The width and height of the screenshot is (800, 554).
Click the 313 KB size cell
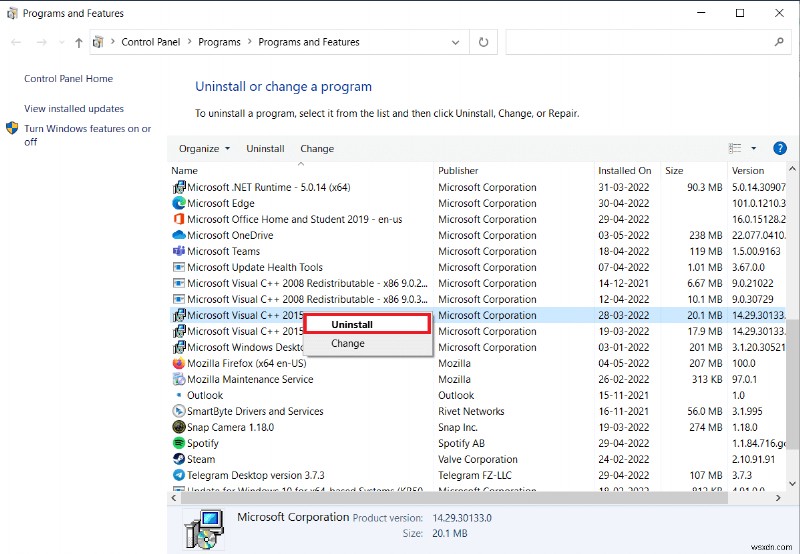pyautogui.click(x=706, y=379)
